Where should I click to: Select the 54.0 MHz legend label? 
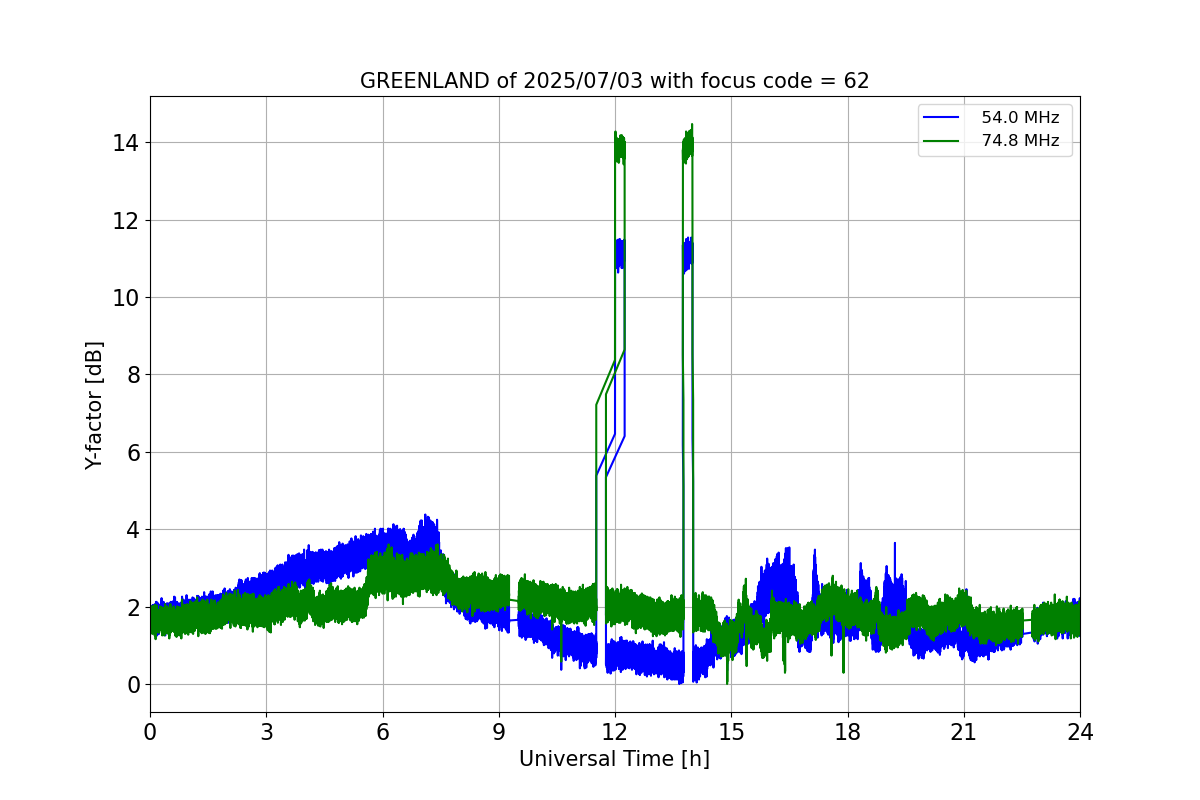pos(1020,117)
